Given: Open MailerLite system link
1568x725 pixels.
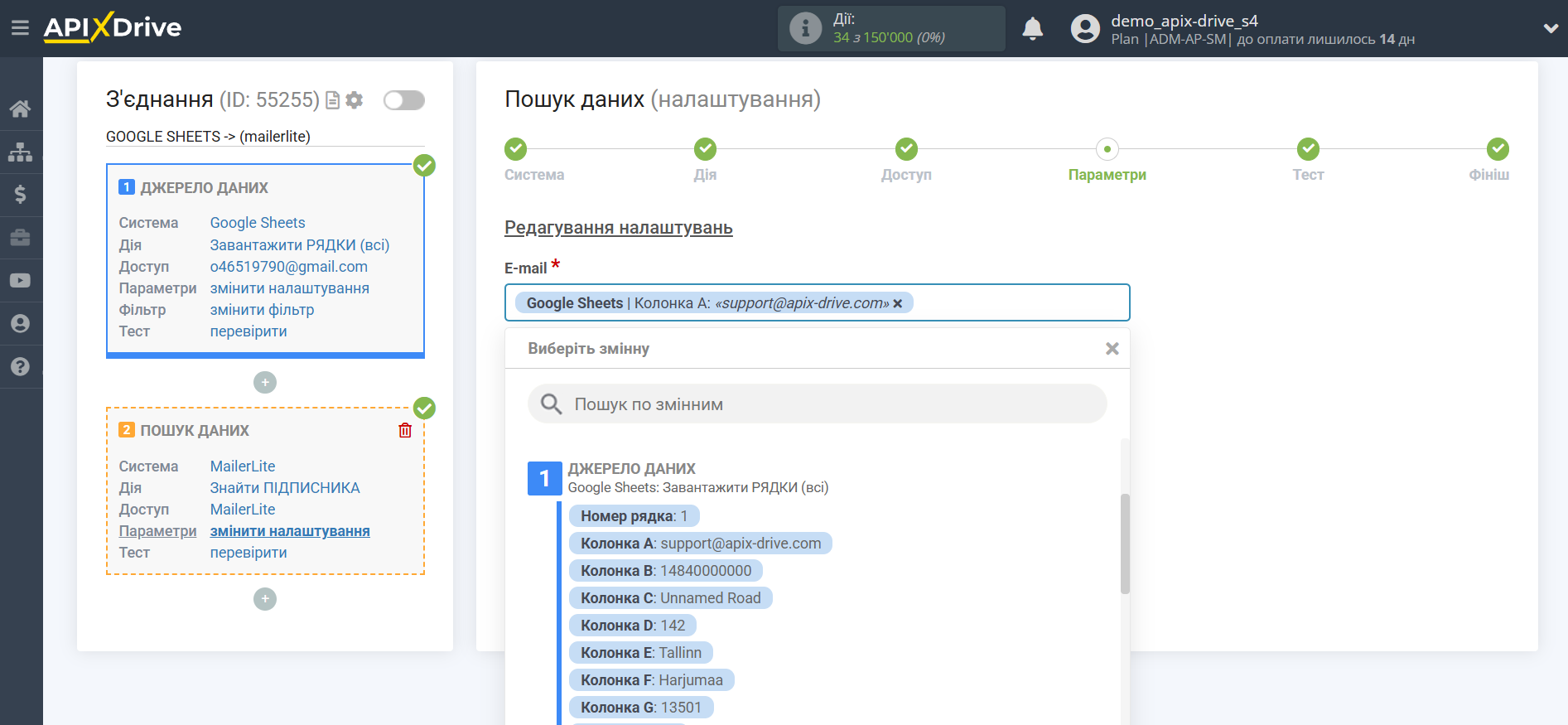Looking at the screenshot, I should [x=243, y=466].
